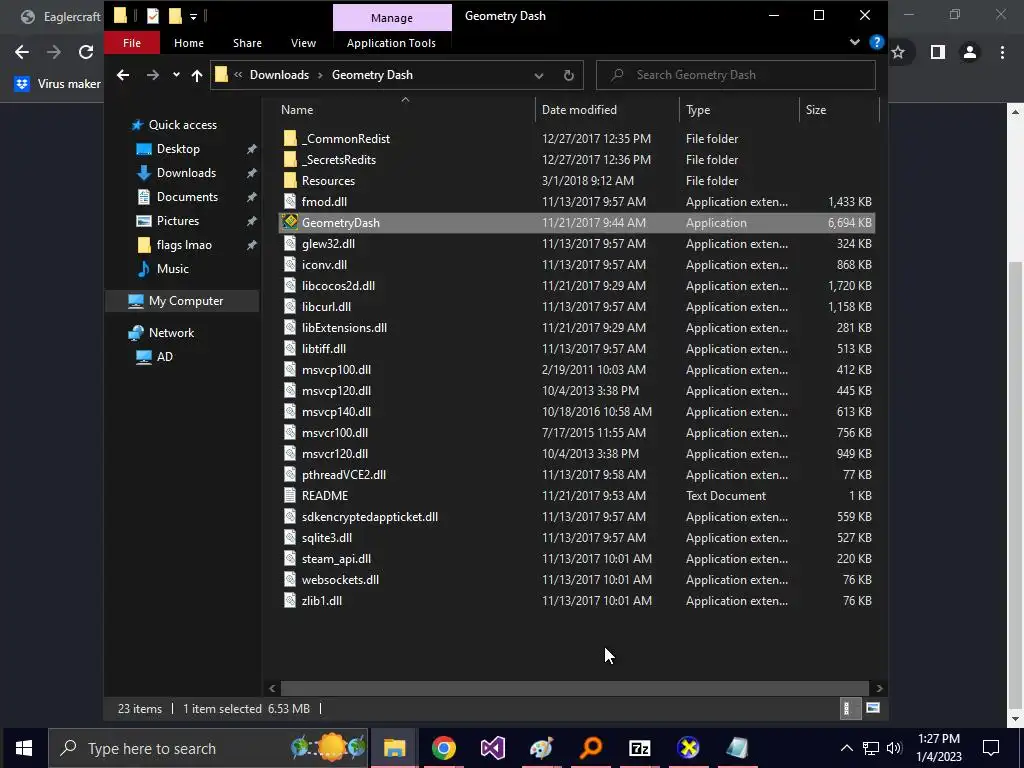Open Downloads in Quick access
This screenshot has height=768, width=1024.
click(x=185, y=173)
